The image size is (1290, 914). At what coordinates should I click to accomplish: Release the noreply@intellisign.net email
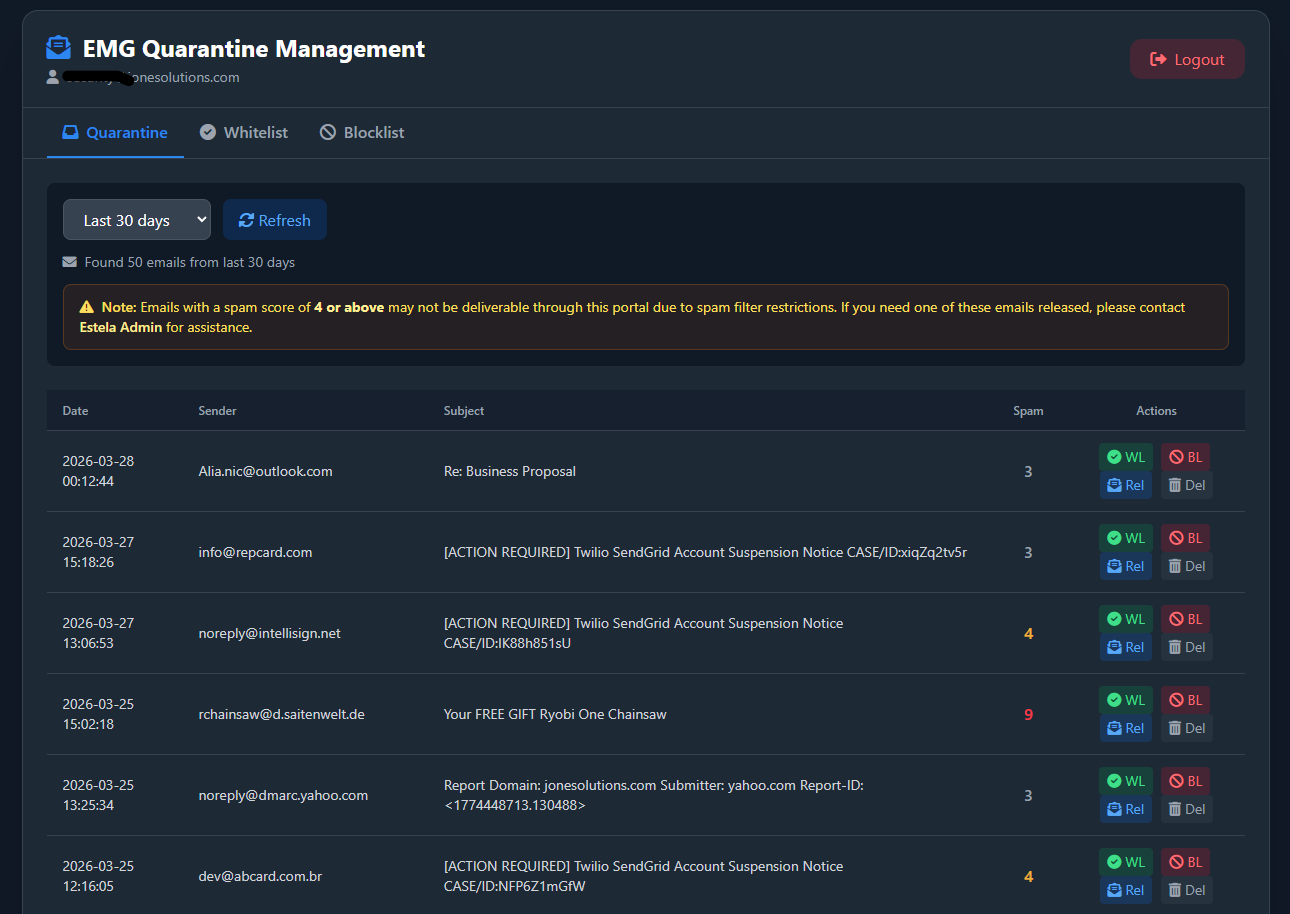1125,647
